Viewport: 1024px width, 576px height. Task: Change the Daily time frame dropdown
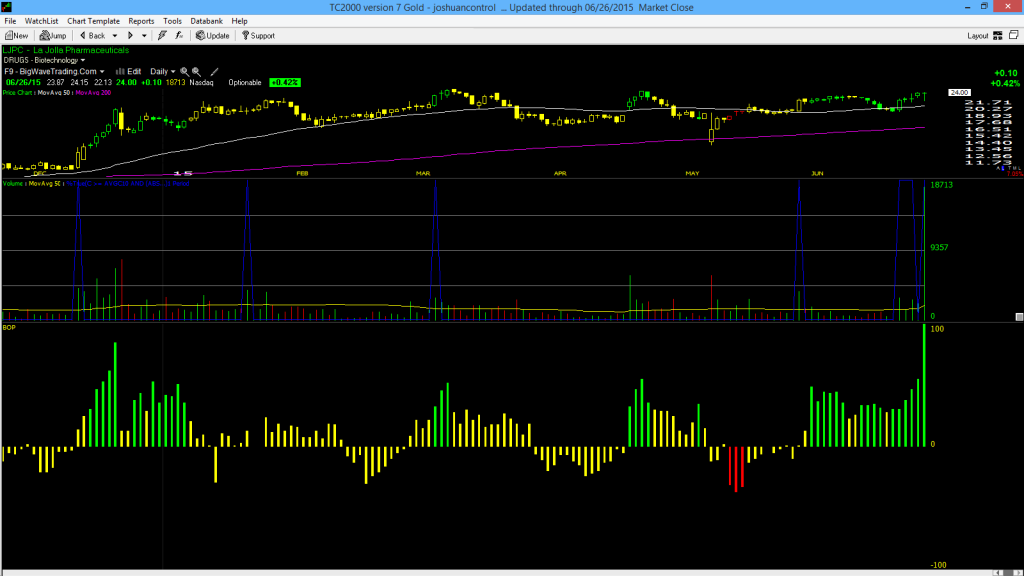pos(163,71)
